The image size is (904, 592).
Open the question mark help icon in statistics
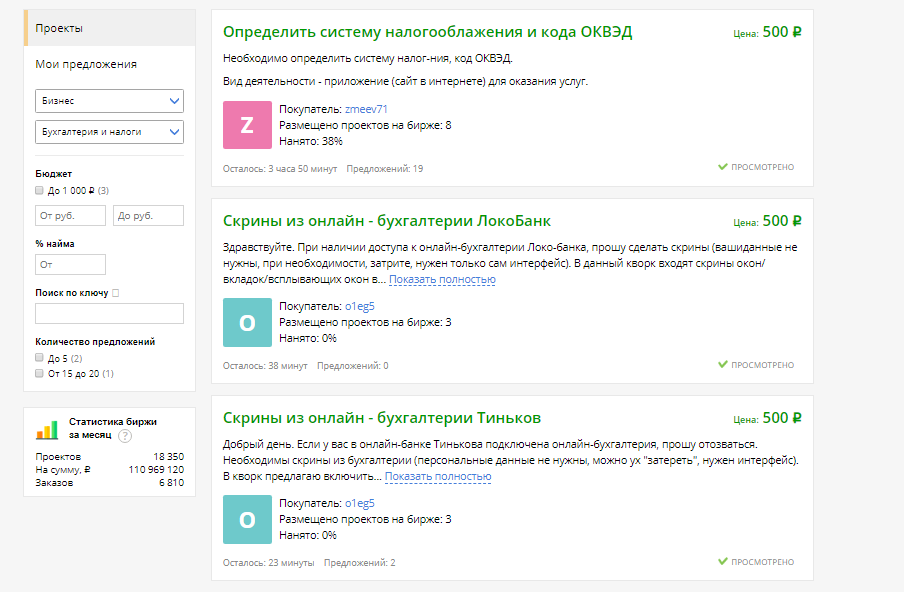[125, 436]
